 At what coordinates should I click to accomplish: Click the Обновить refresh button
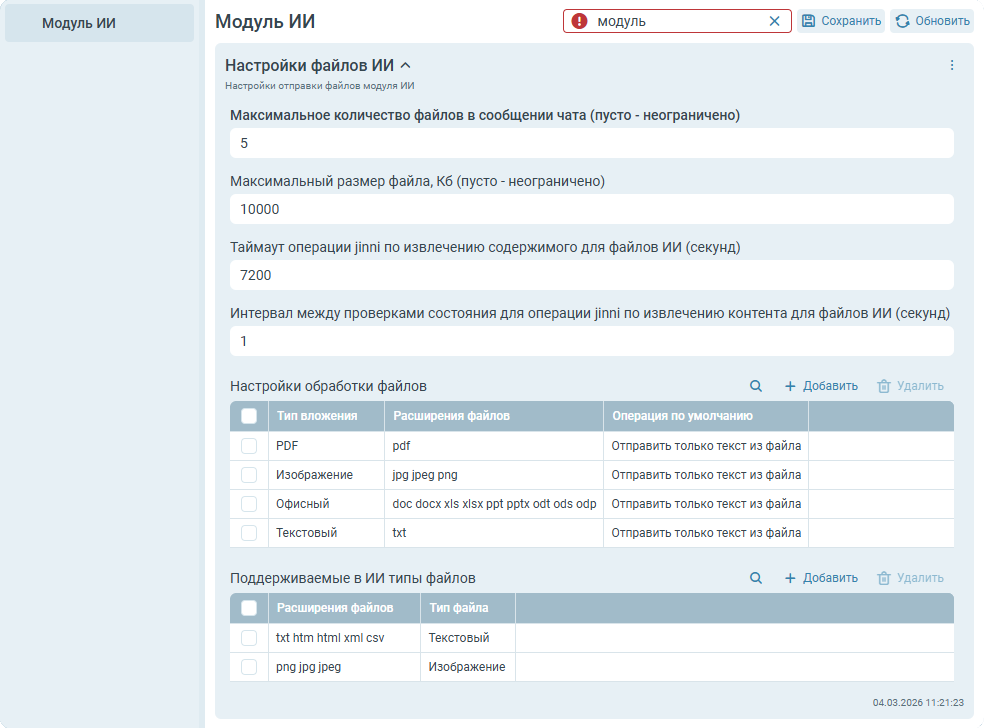click(x=932, y=21)
